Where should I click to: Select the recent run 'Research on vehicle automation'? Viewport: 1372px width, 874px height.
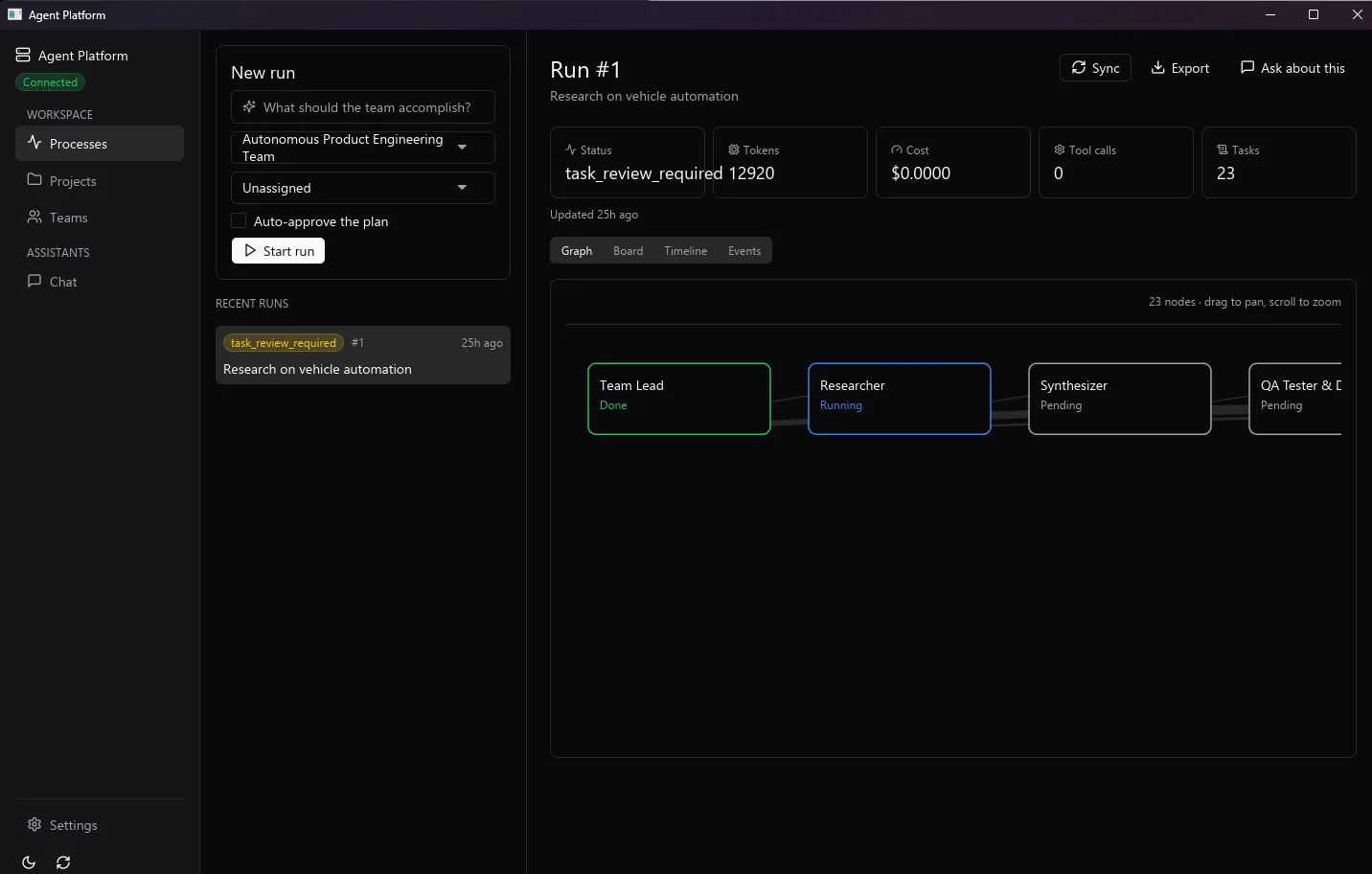363,356
